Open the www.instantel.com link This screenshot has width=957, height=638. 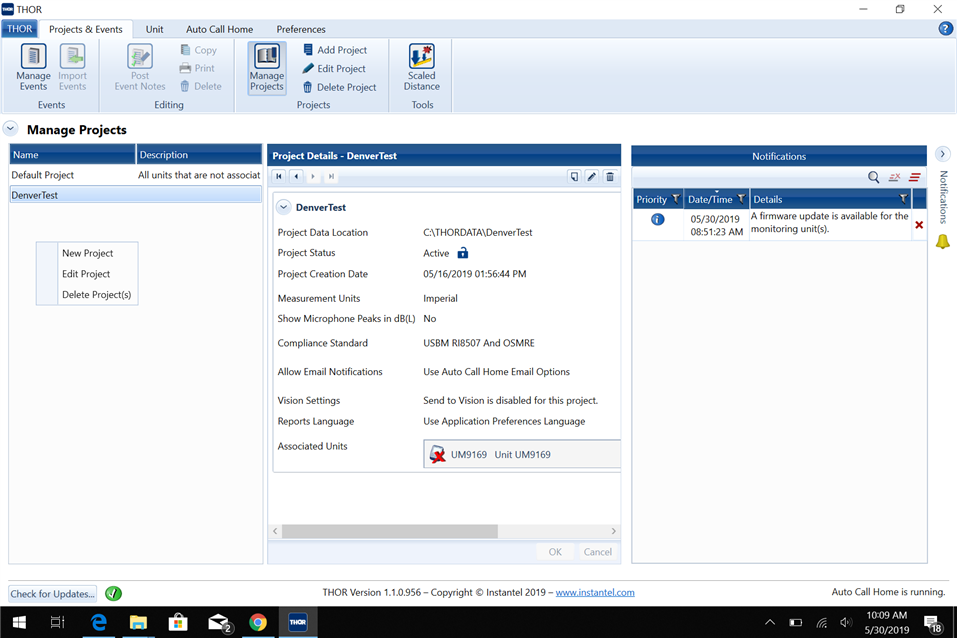[594, 592]
